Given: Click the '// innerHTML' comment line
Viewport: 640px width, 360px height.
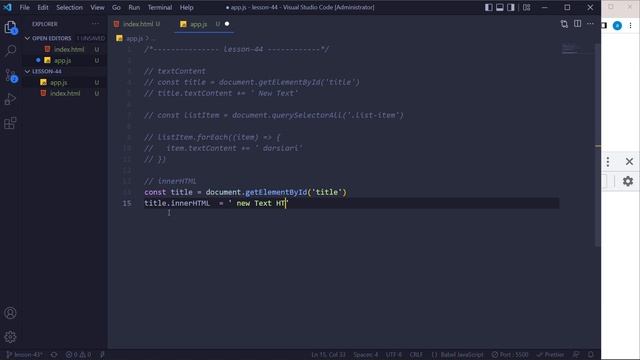Looking at the screenshot, I should 170,181.
